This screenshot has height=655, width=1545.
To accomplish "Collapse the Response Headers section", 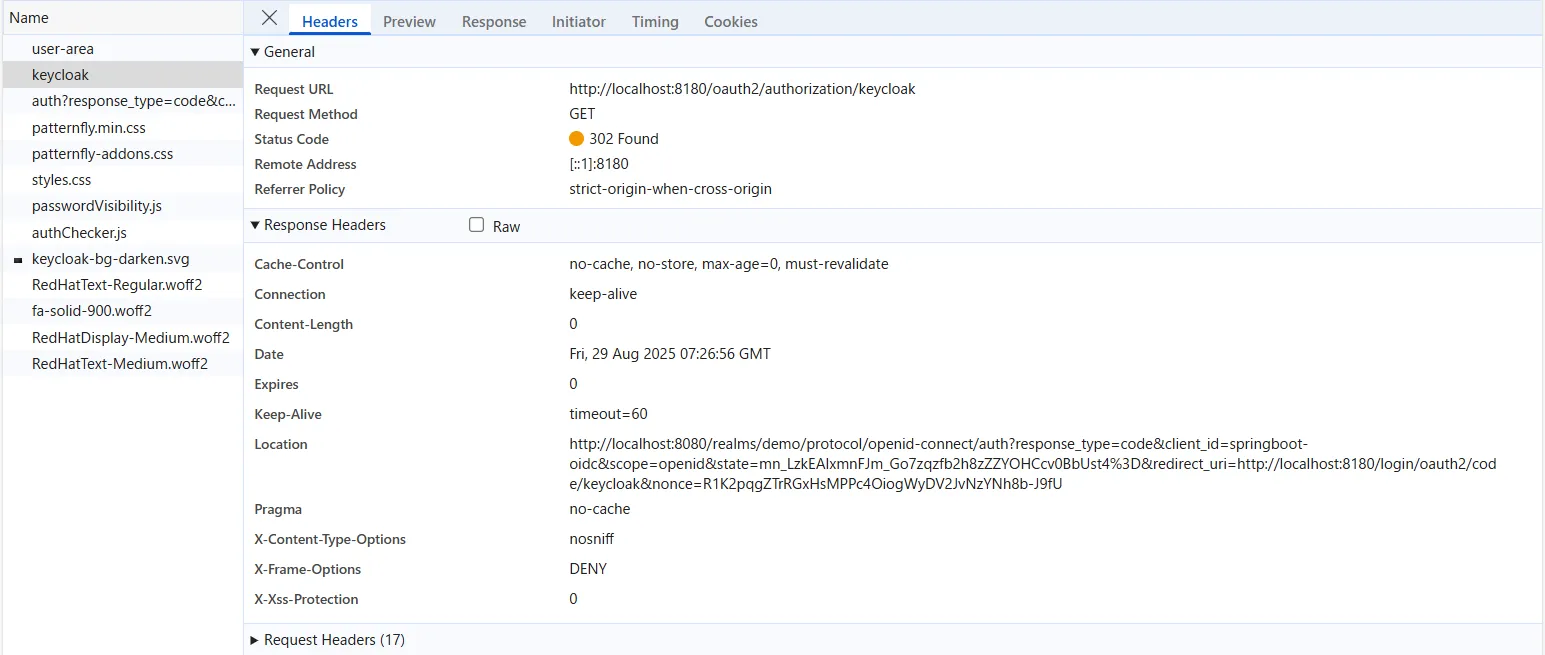I will pyautogui.click(x=256, y=225).
